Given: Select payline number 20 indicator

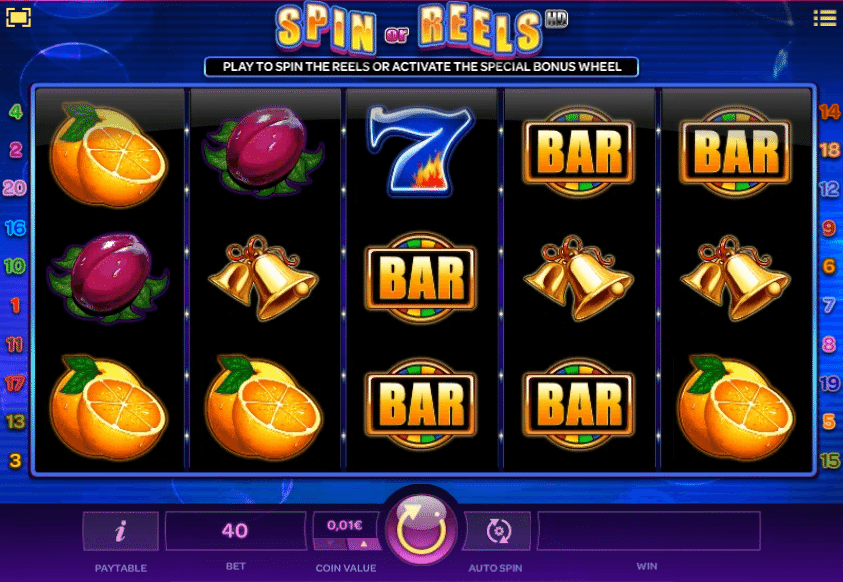Looking at the screenshot, I should [x=15, y=188].
